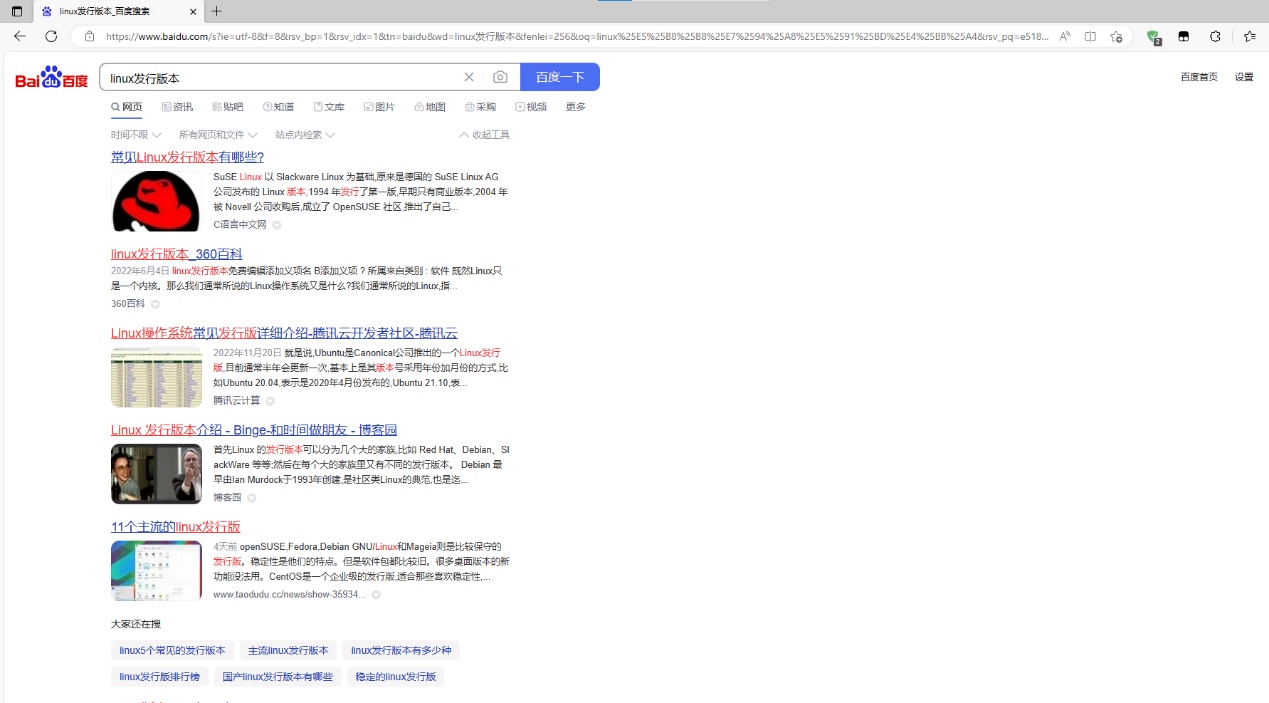Image resolution: width=1269 pixels, height=703 pixels.
Task: Open the favorites list icon
Action: (x=1249, y=36)
